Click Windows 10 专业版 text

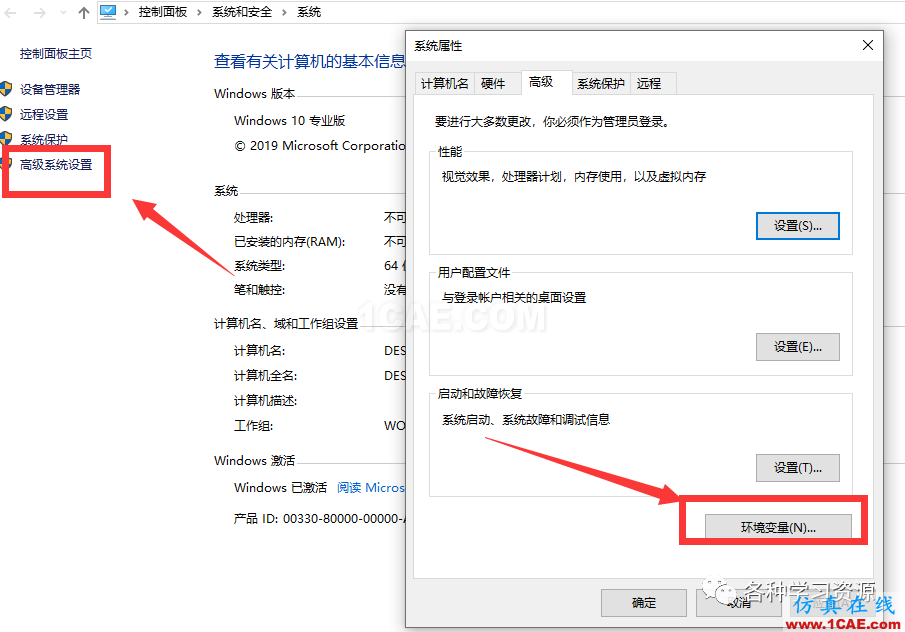(x=290, y=121)
